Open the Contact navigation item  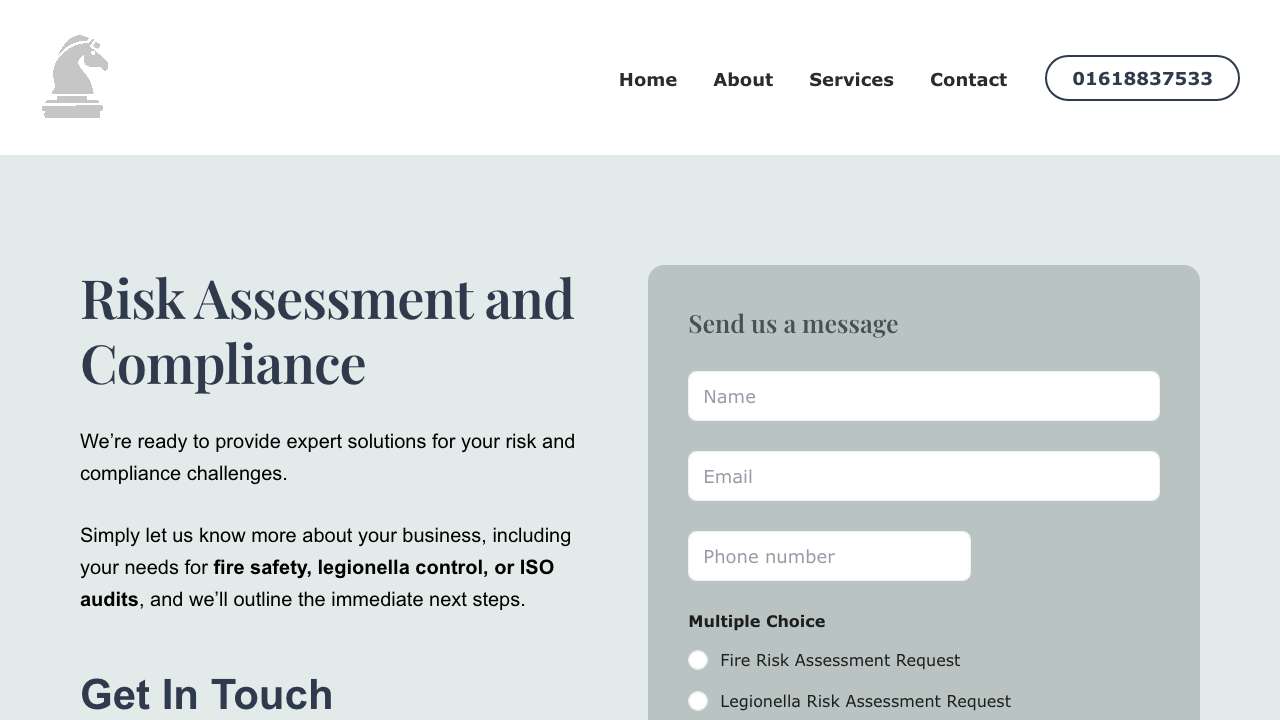(x=968, y=79)
